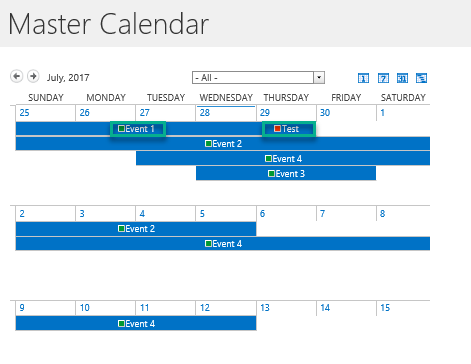Click the All calendar filter box

258,78
